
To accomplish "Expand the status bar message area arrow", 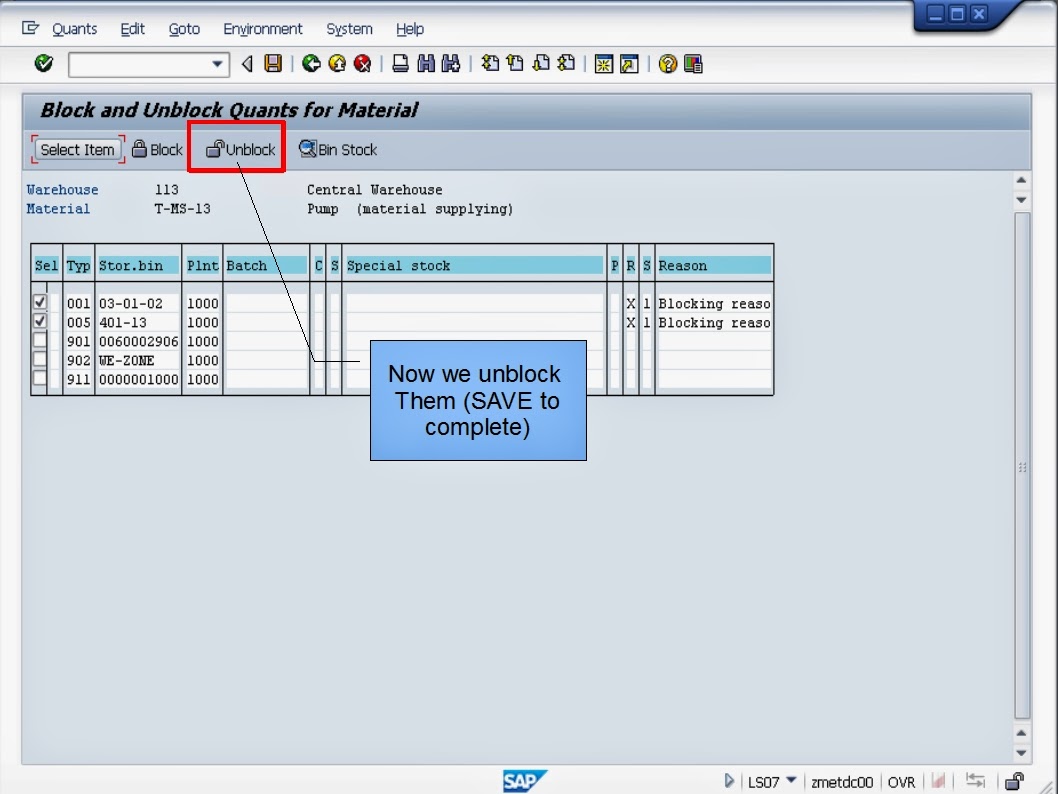I will (x=730, y=782).
